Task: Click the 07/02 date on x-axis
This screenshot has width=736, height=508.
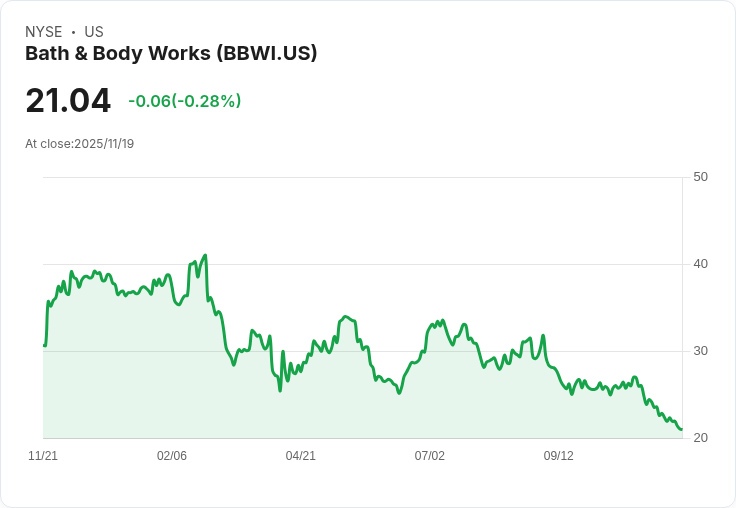Action: 429,456
